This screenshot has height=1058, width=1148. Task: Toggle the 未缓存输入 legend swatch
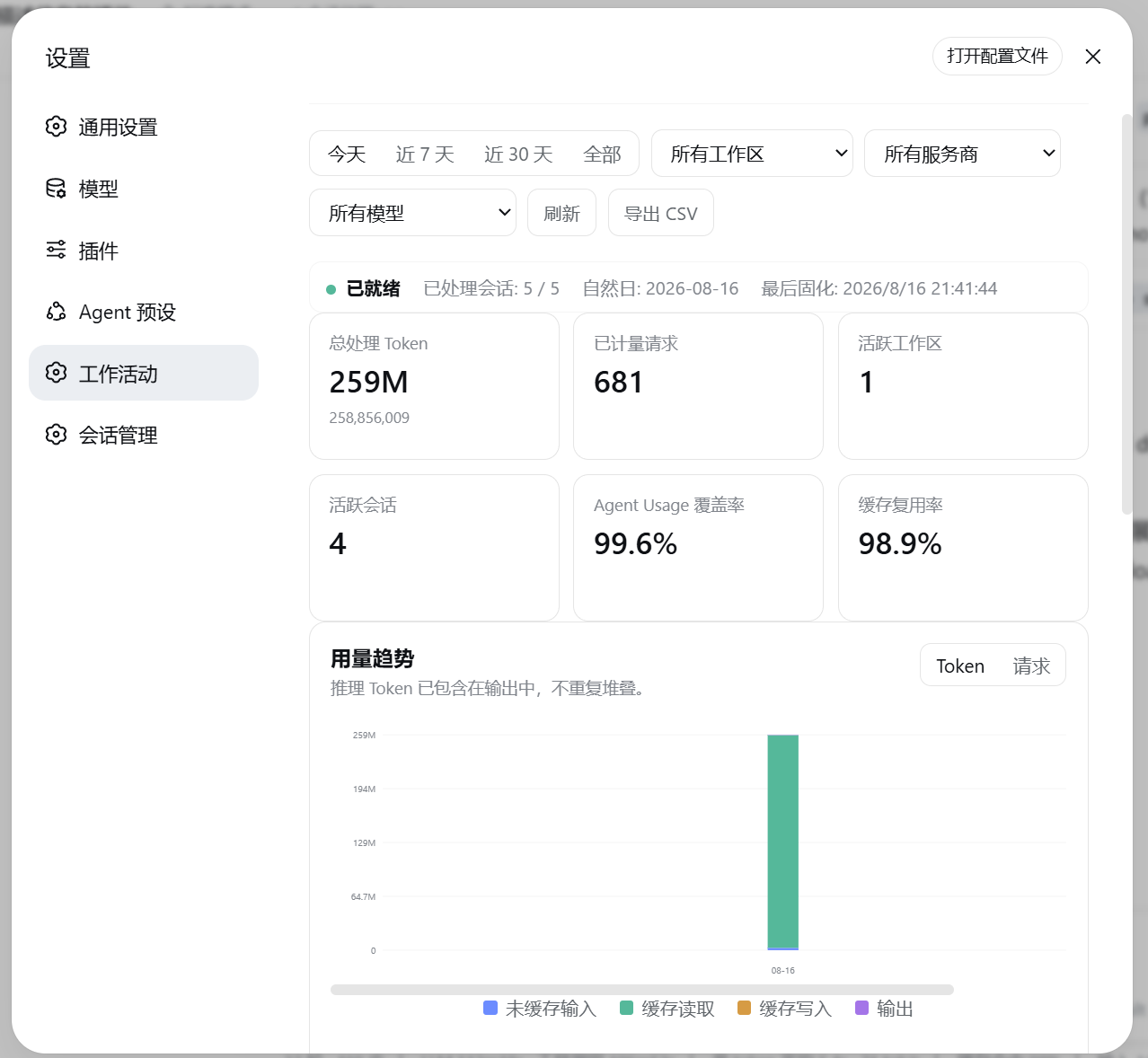(490, 1008)
